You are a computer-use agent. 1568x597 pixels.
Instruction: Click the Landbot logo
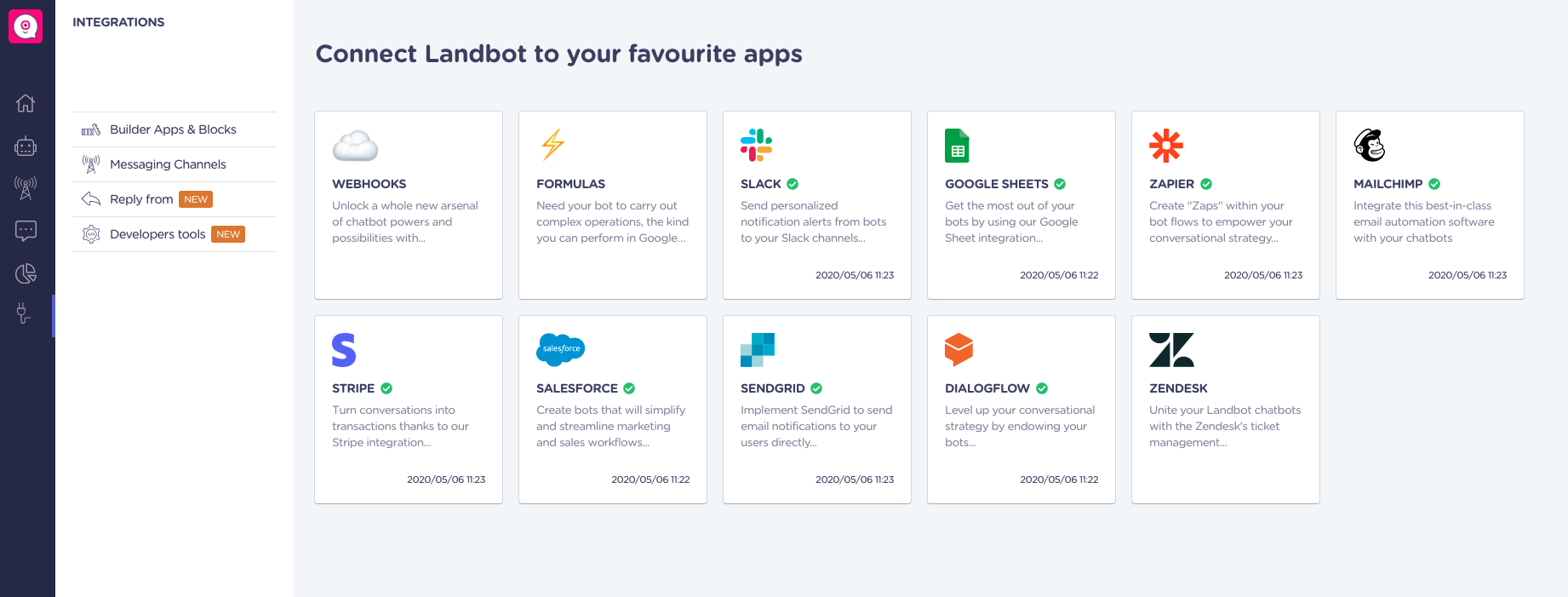click(x=26, y=26)
